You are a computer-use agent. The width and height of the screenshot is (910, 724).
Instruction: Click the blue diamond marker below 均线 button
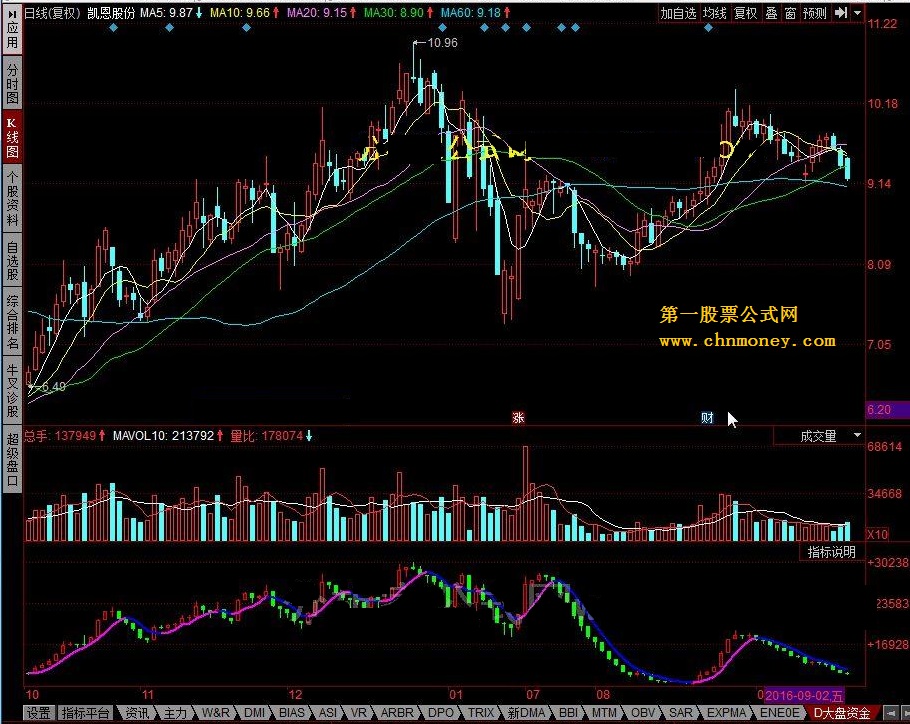[x=708, y=27]
